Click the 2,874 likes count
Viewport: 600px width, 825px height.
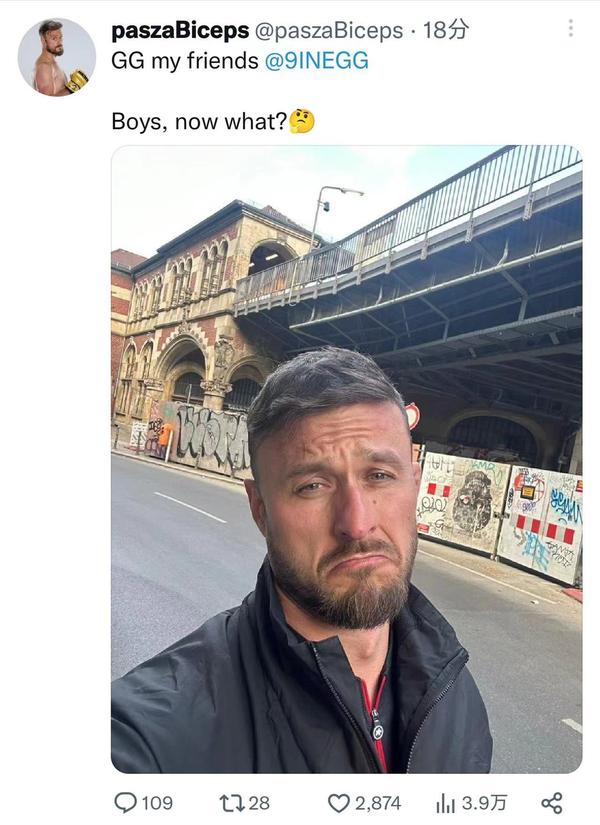[377, 802]
